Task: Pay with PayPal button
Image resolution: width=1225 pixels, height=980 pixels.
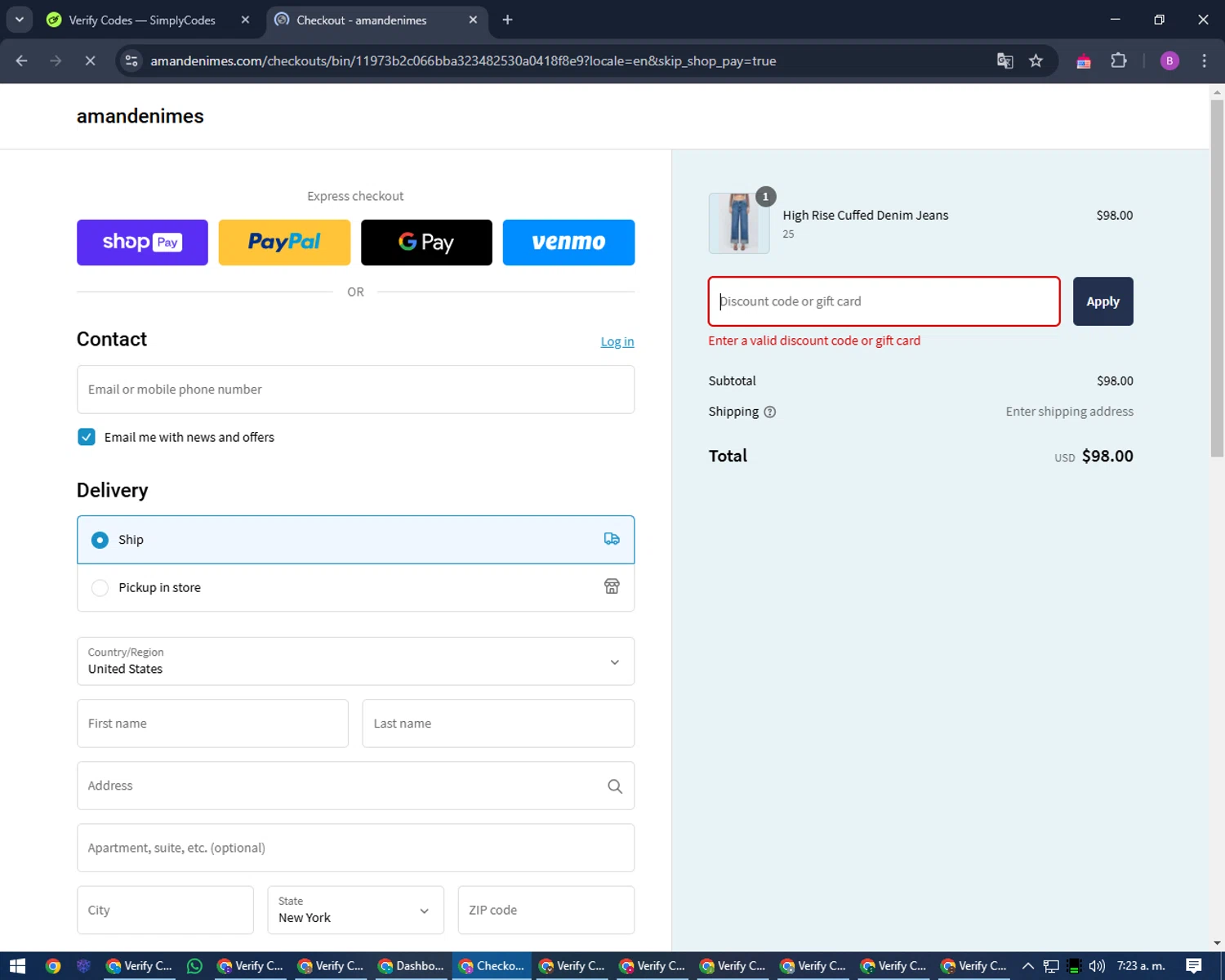Action: pos(284,243)
